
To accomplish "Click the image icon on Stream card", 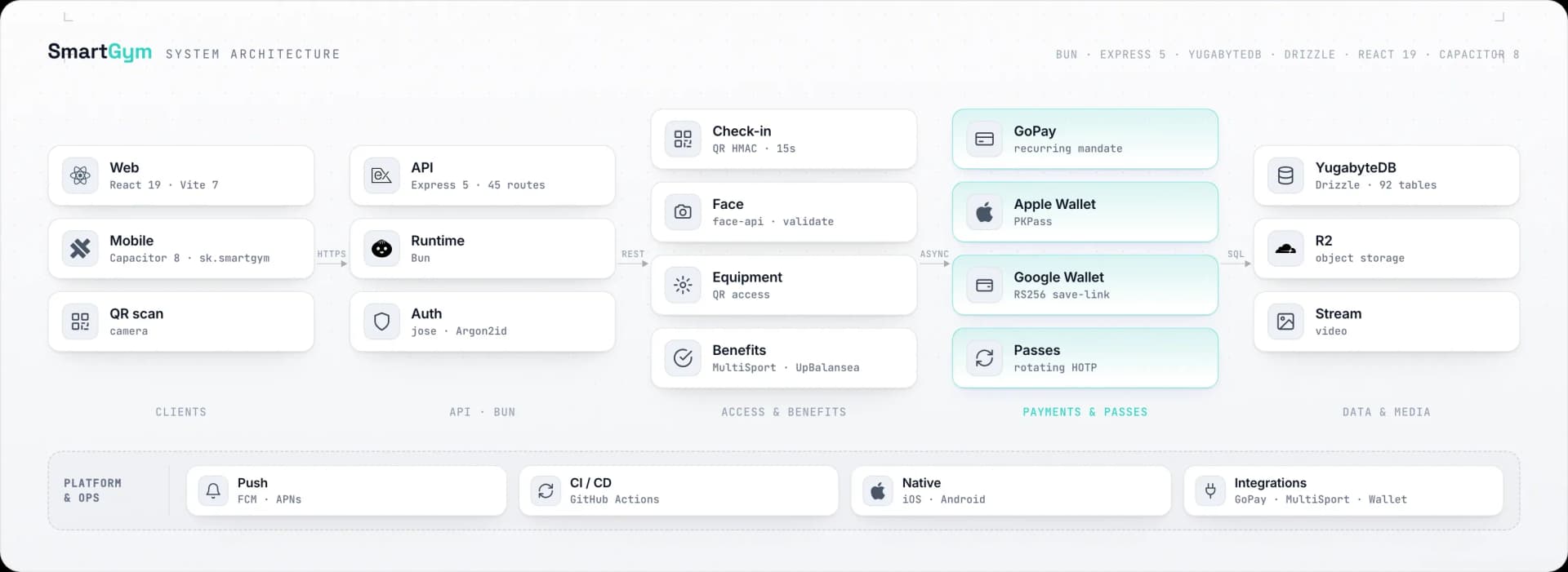I will (x=1285, y=321).
